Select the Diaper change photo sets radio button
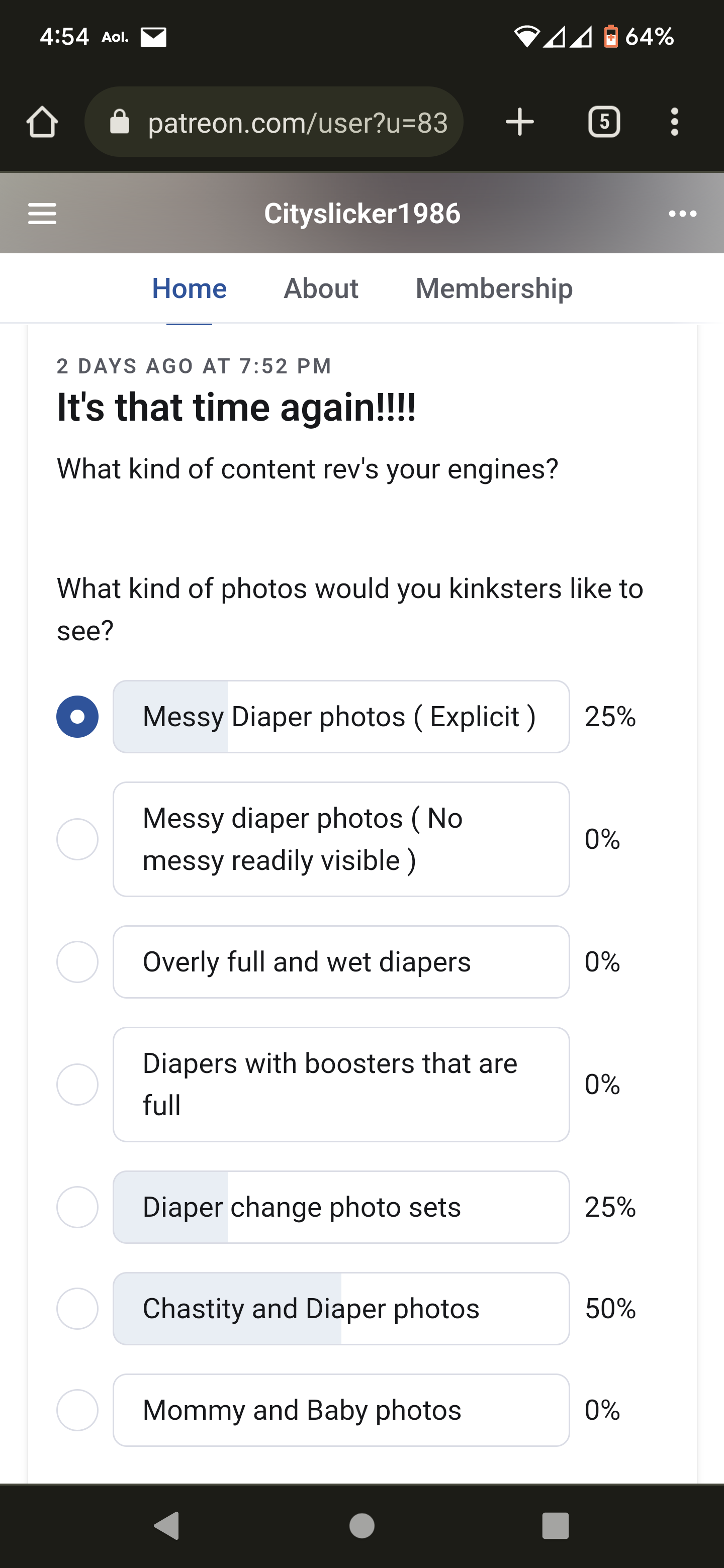Image resolution: width=724 pixels, height=1568 pixels. [77, 1207]
